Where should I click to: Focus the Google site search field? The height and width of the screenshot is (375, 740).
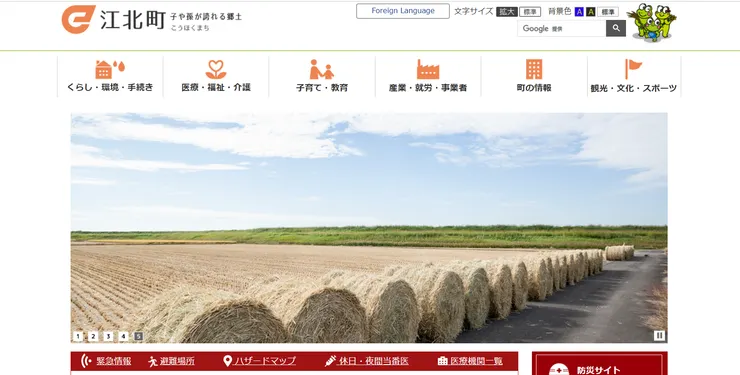(x=562, y=28)
